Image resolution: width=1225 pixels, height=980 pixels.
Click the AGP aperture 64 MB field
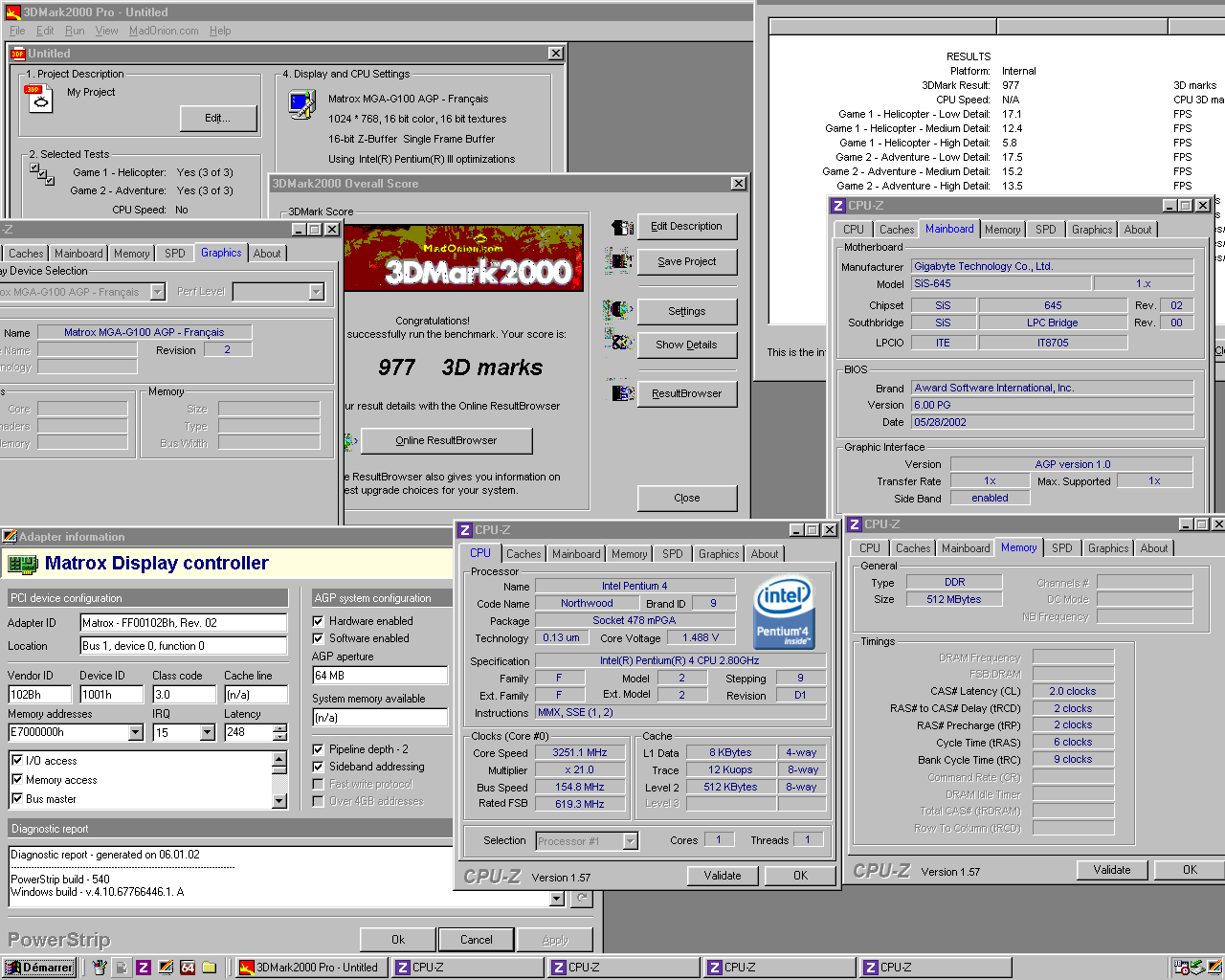point(380,676)
